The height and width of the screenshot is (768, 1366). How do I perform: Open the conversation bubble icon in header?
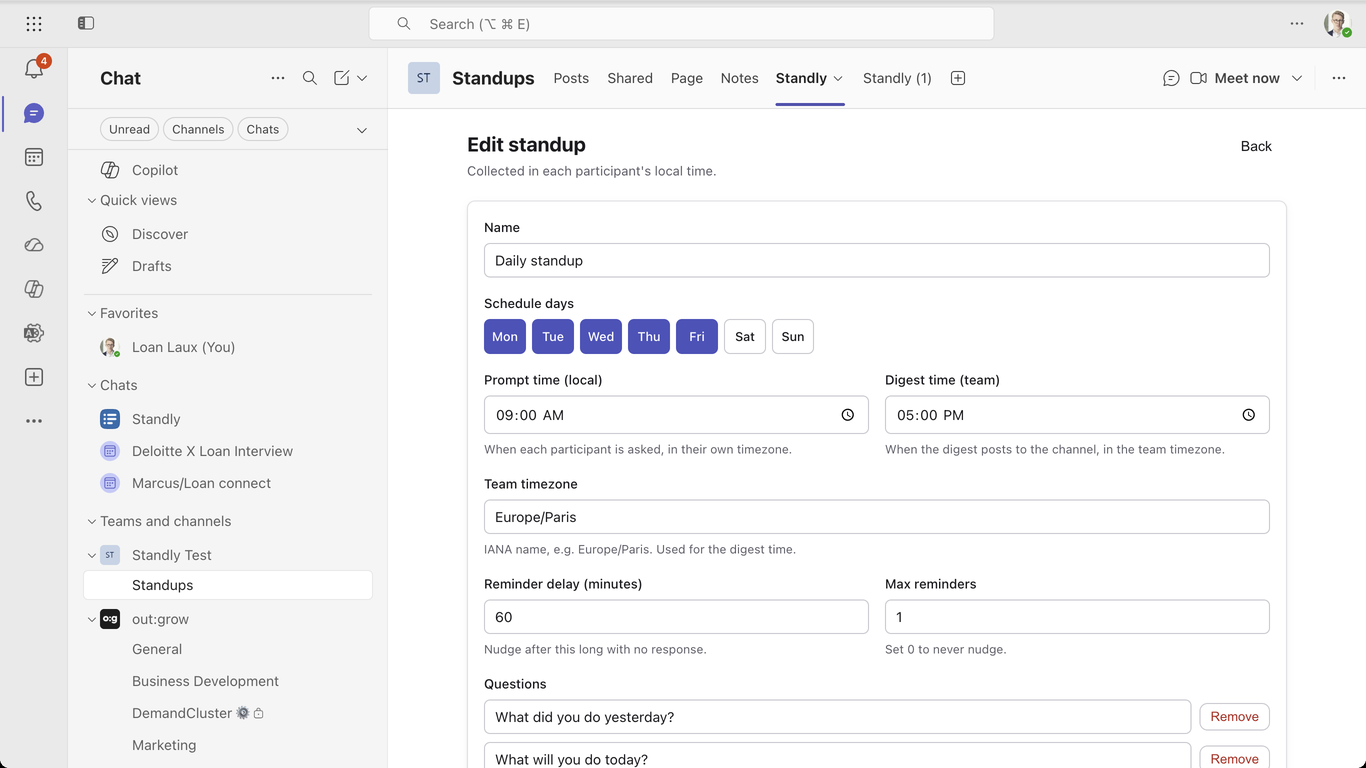[1171, 78]
